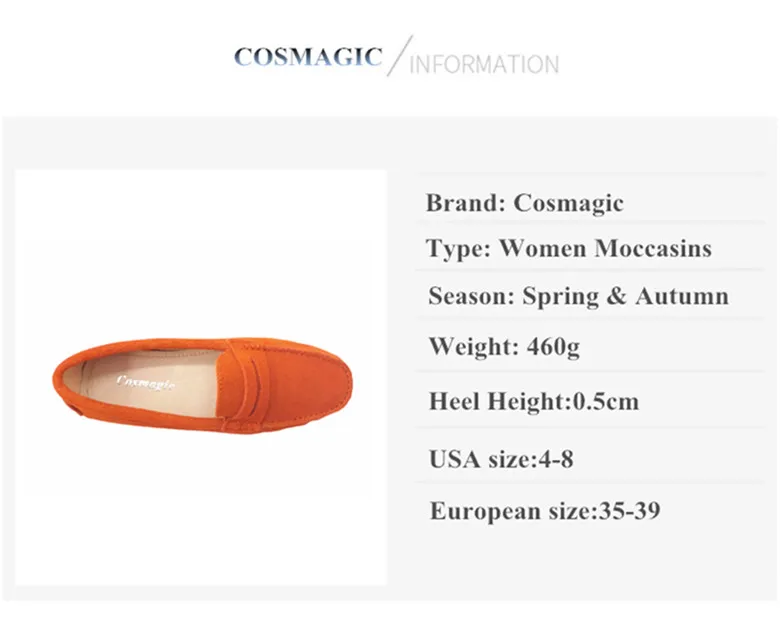780x617 pixels.
Task: Click the COSMAGIC header logo text
Action: coord(307,57)
